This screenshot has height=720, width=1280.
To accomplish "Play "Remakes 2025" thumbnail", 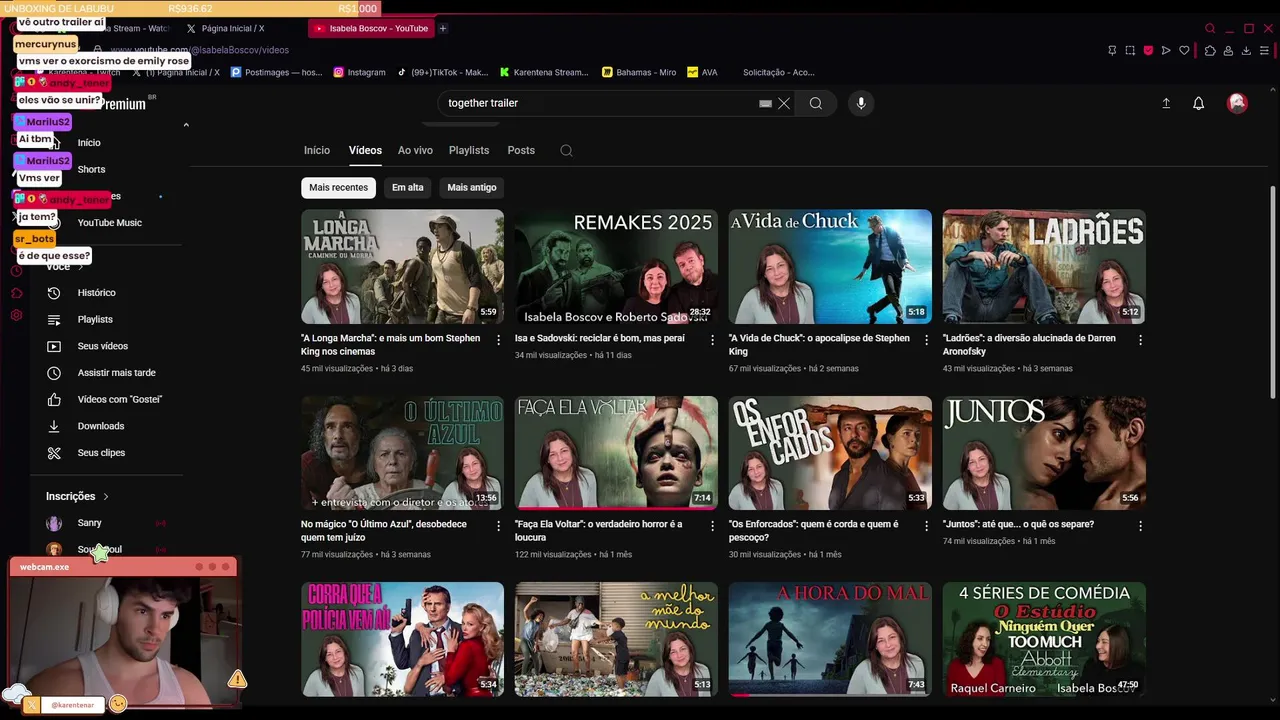I will 616,266.
